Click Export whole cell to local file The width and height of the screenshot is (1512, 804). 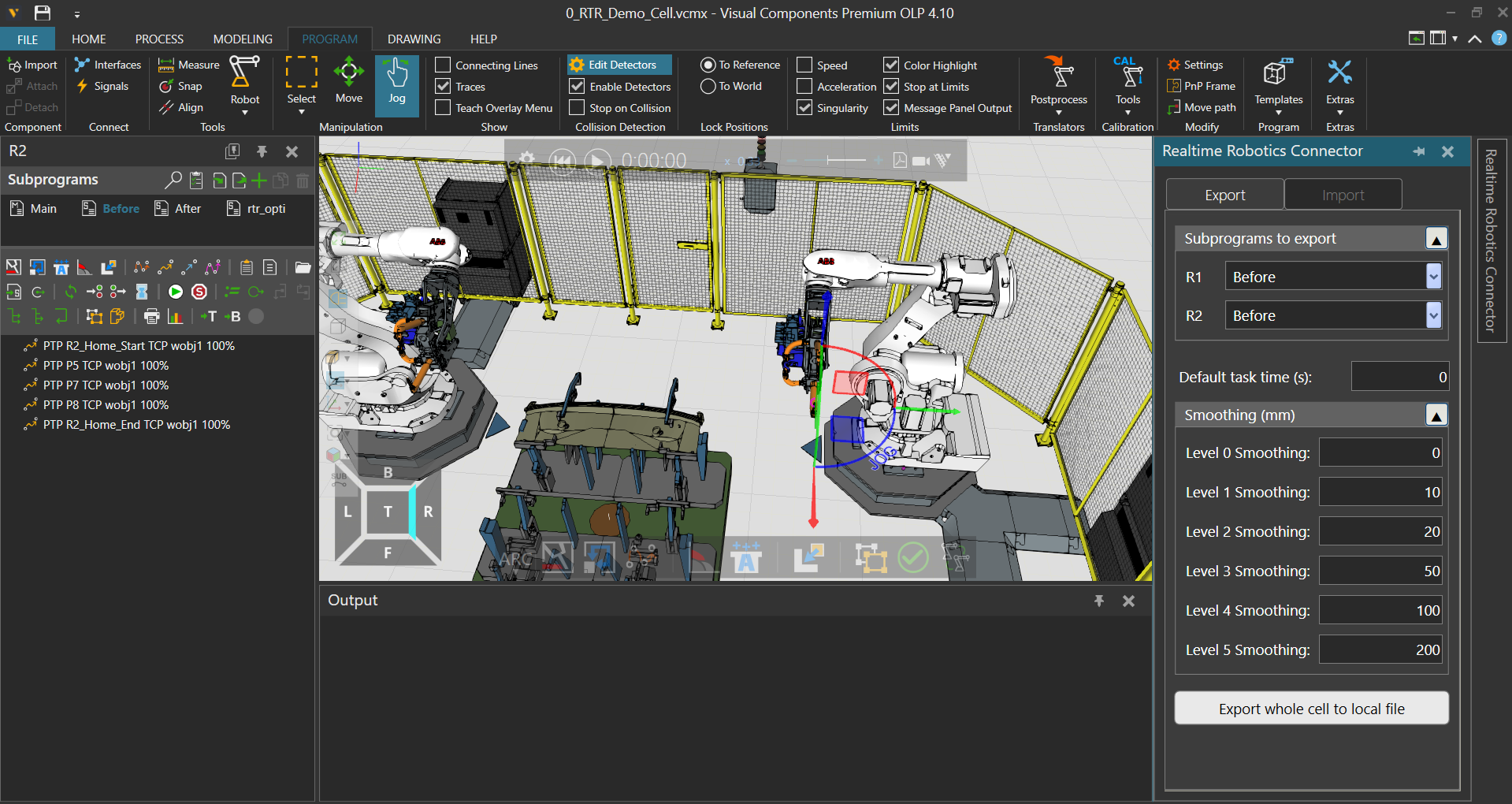[x=1311, y=708]
